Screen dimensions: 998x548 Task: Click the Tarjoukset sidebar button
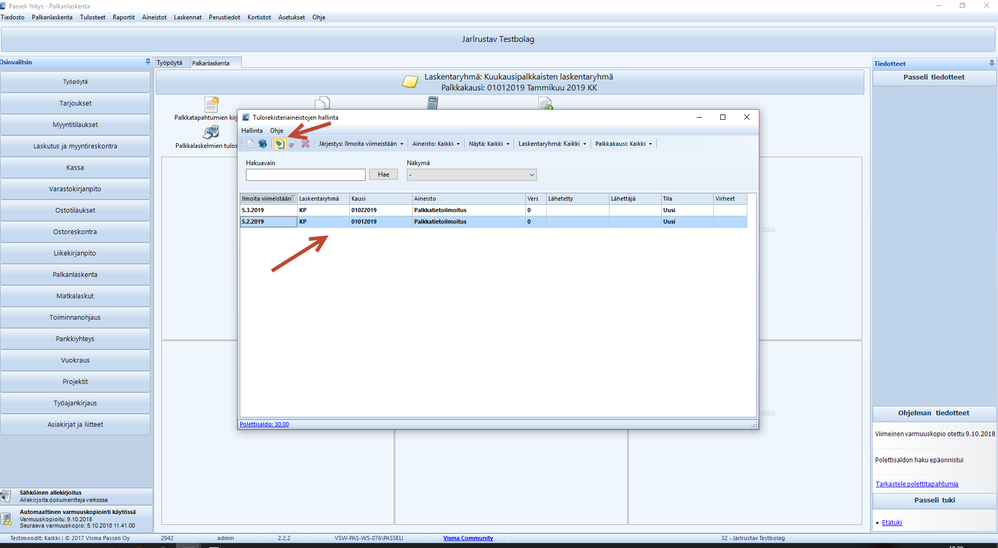click(x=75, y=103)
